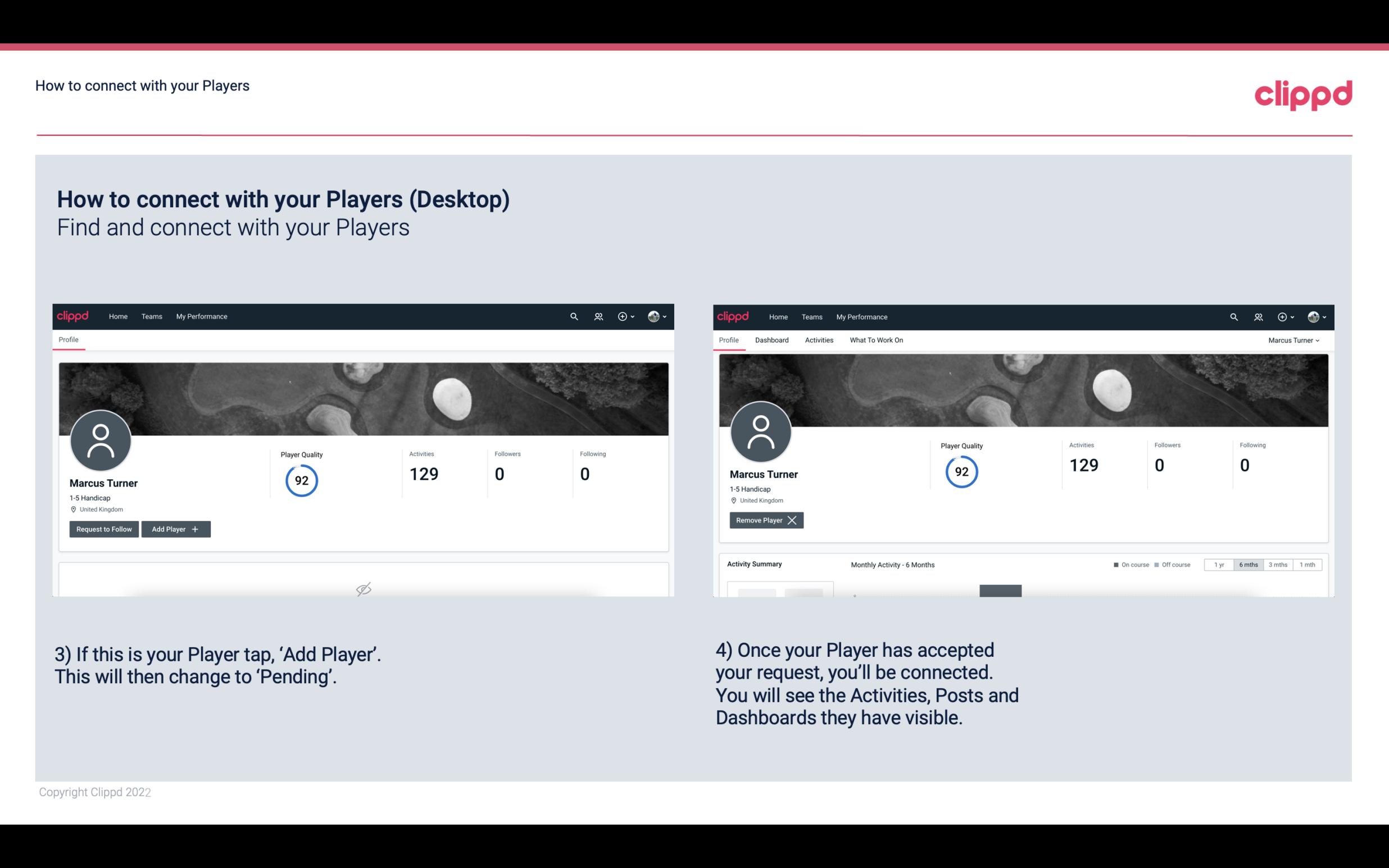Click the people/connections icon in left navbar
The height and width of the screenshot is (868, 1389).
tap(597, 316)
